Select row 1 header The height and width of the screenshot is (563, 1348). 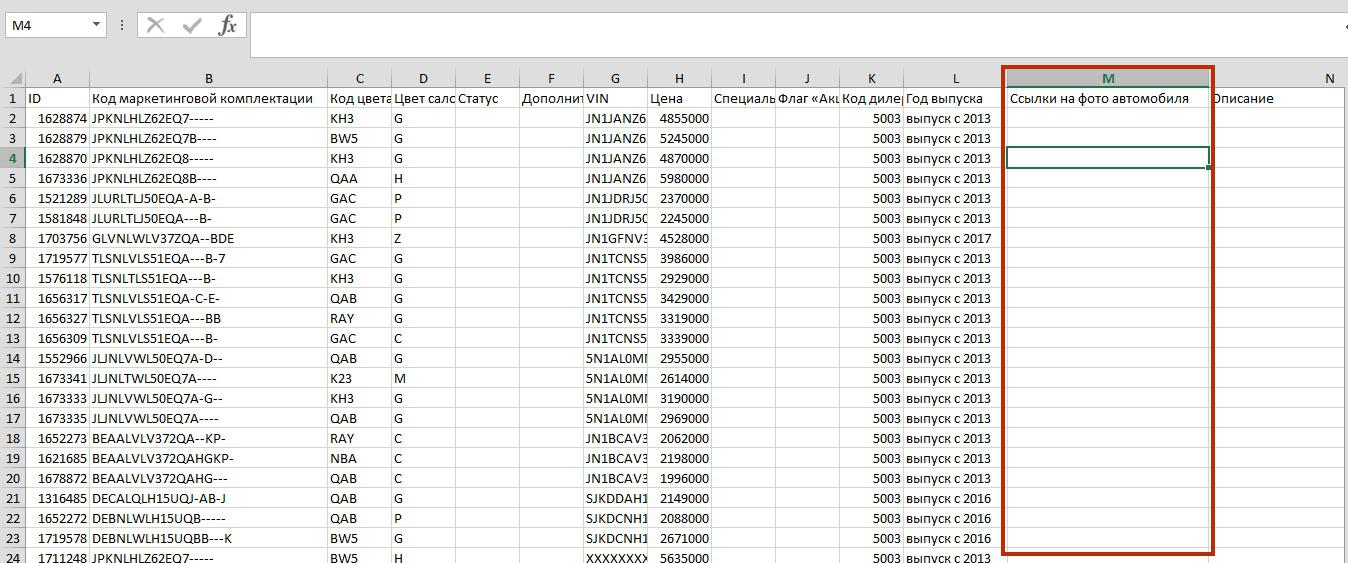13,98
